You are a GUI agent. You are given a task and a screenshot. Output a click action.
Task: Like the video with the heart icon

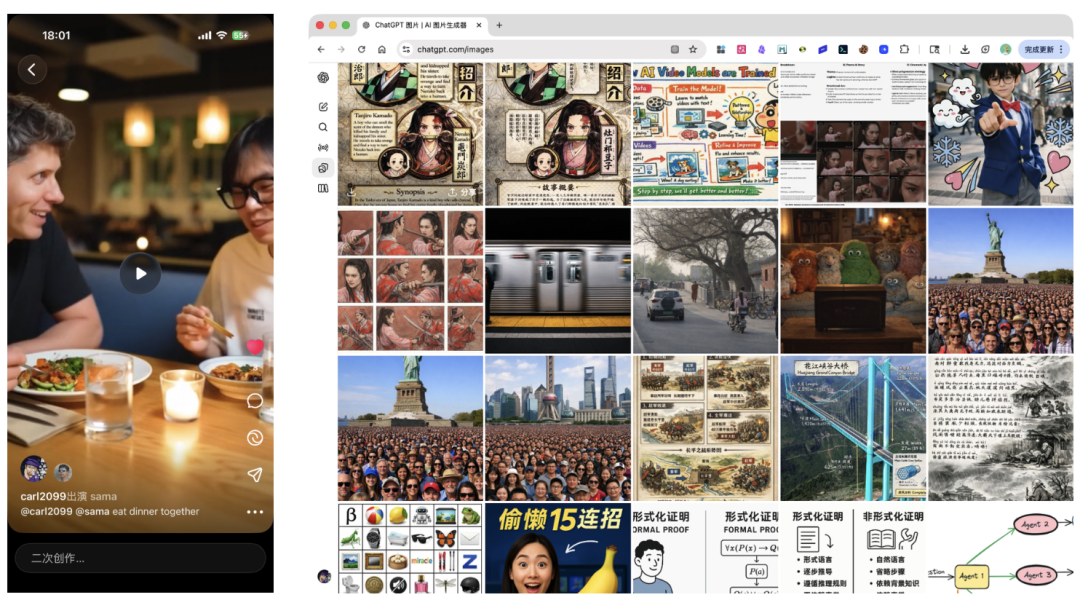coord(255,347)
